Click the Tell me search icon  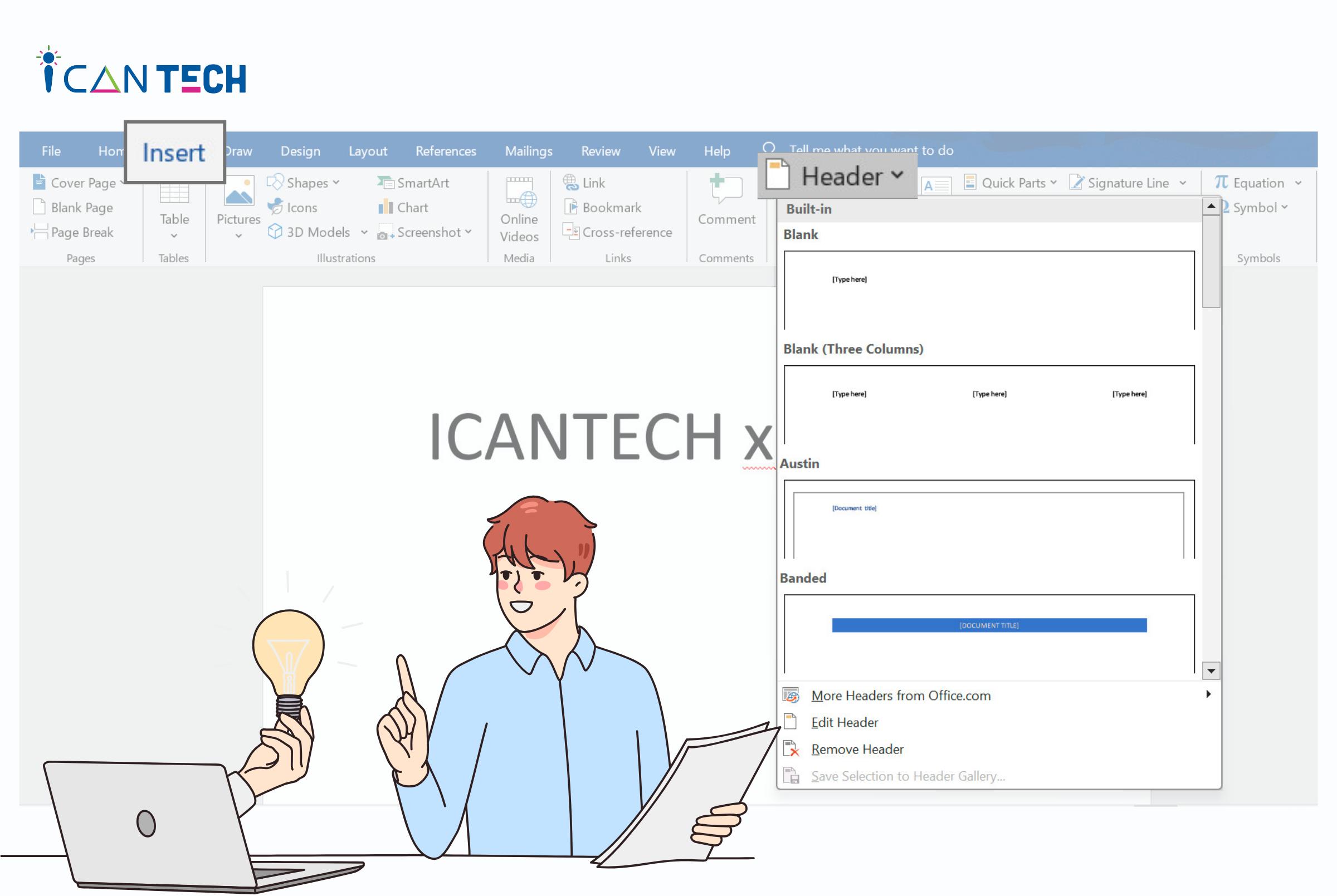(769, 149)
